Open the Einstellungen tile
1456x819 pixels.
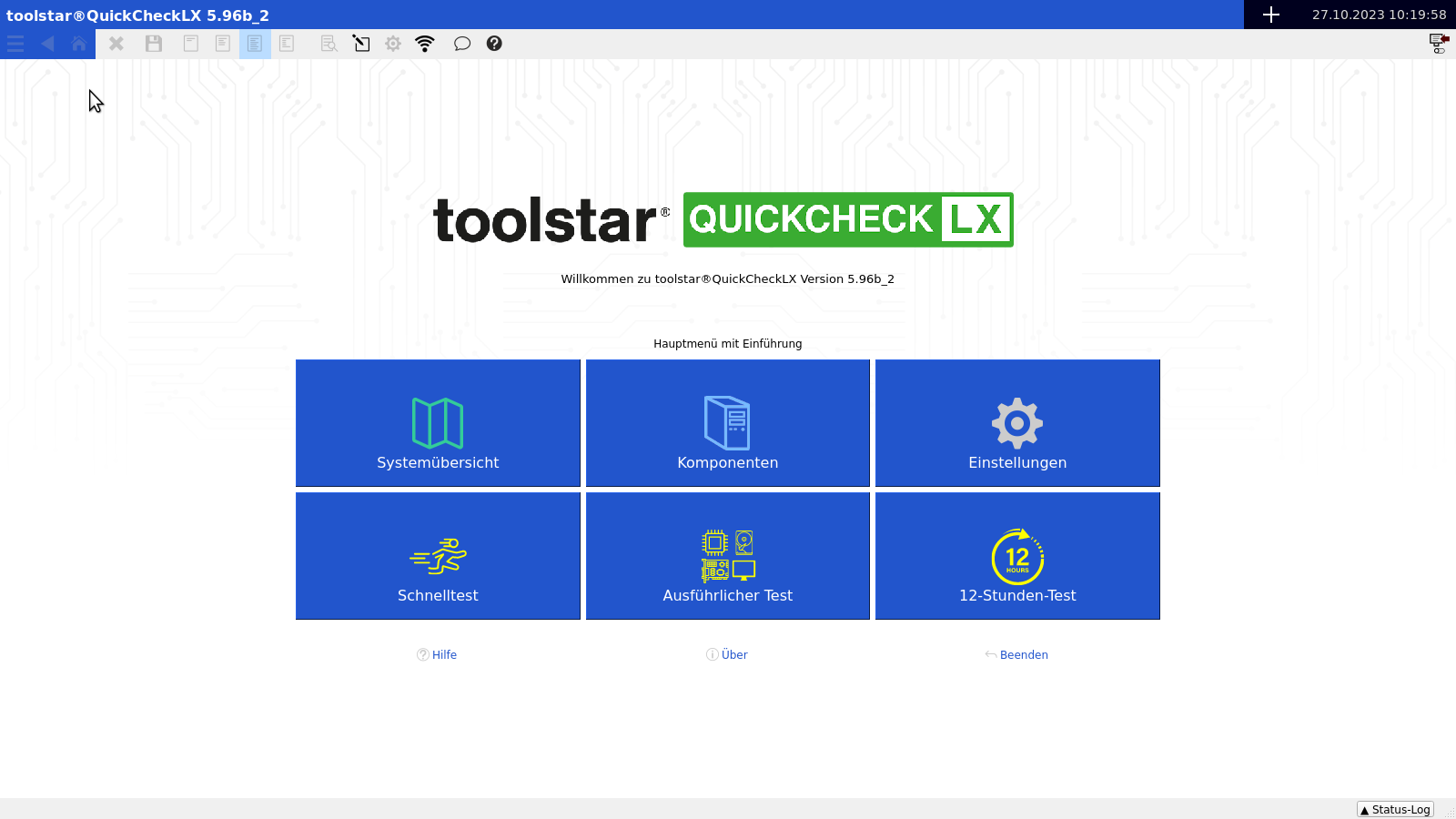(x=1017, y=423)
